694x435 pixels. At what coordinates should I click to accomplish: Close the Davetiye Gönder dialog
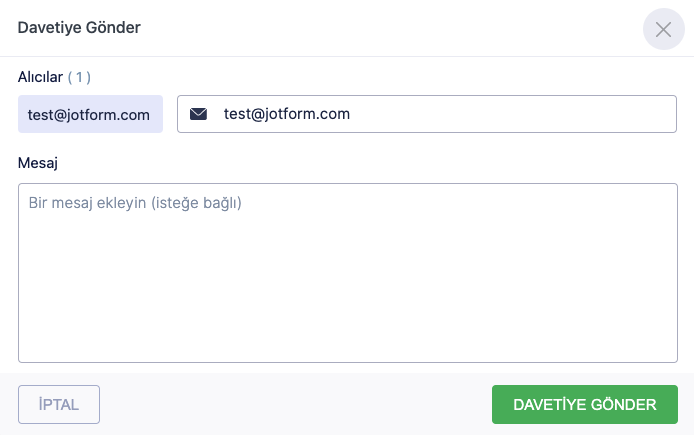click(x=663, y=29)
